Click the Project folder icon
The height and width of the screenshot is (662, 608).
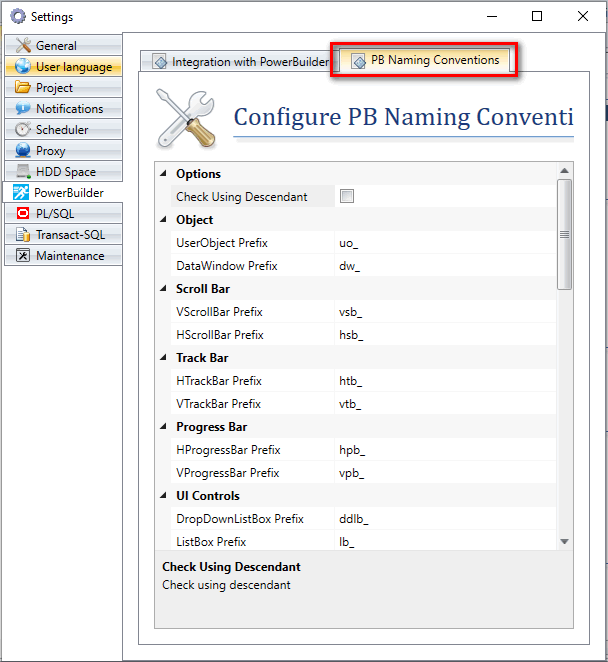tap(23, 87)
